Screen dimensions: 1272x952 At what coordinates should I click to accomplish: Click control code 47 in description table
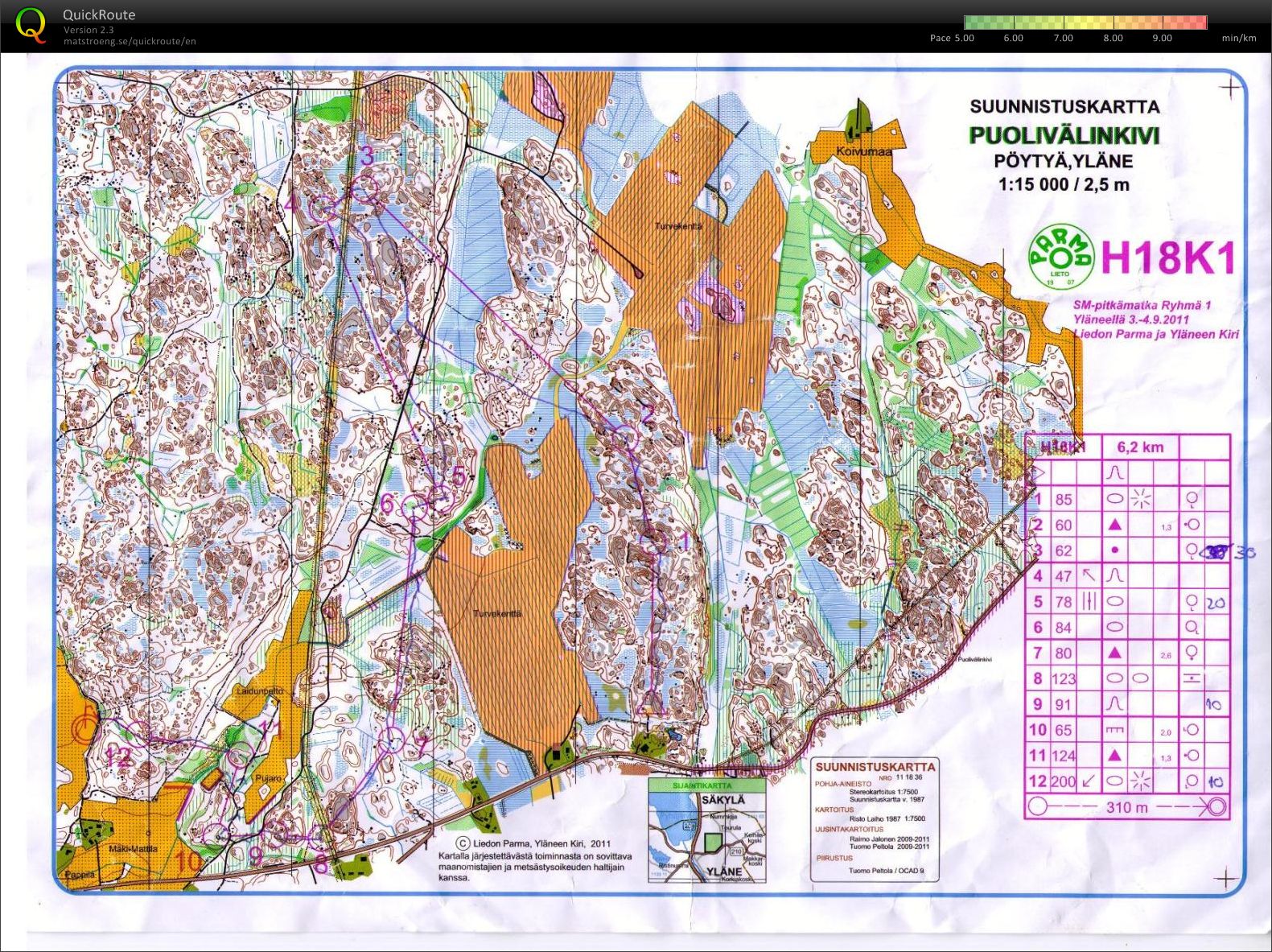pos(1063,576)
